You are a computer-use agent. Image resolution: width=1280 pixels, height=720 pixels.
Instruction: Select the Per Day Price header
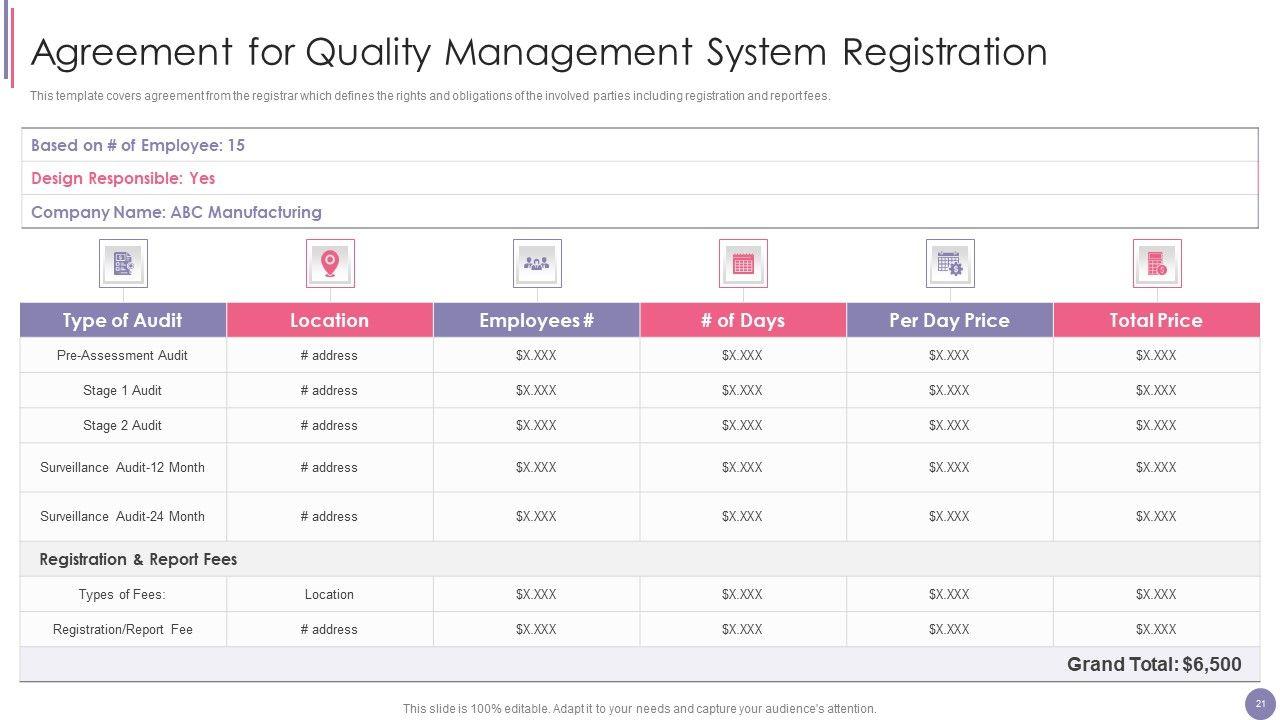(949, 320)
